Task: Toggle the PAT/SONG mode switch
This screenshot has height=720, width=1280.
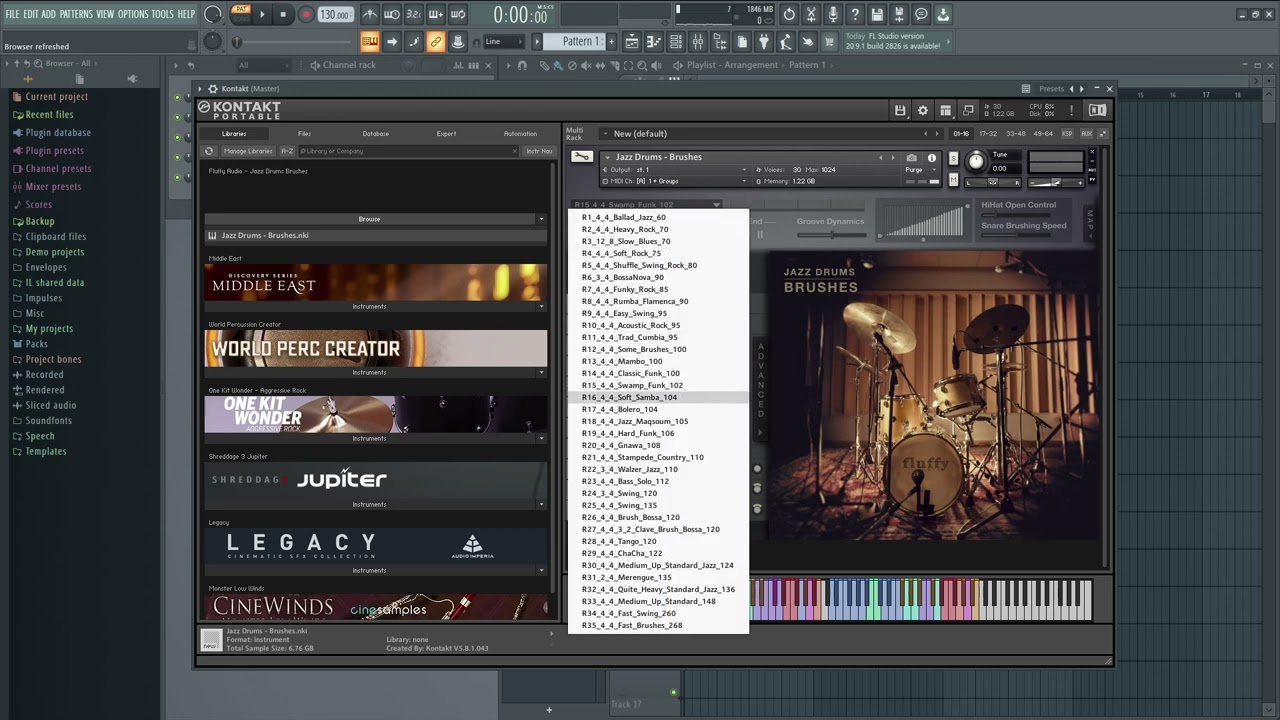Action: click(x=241, y=14)
